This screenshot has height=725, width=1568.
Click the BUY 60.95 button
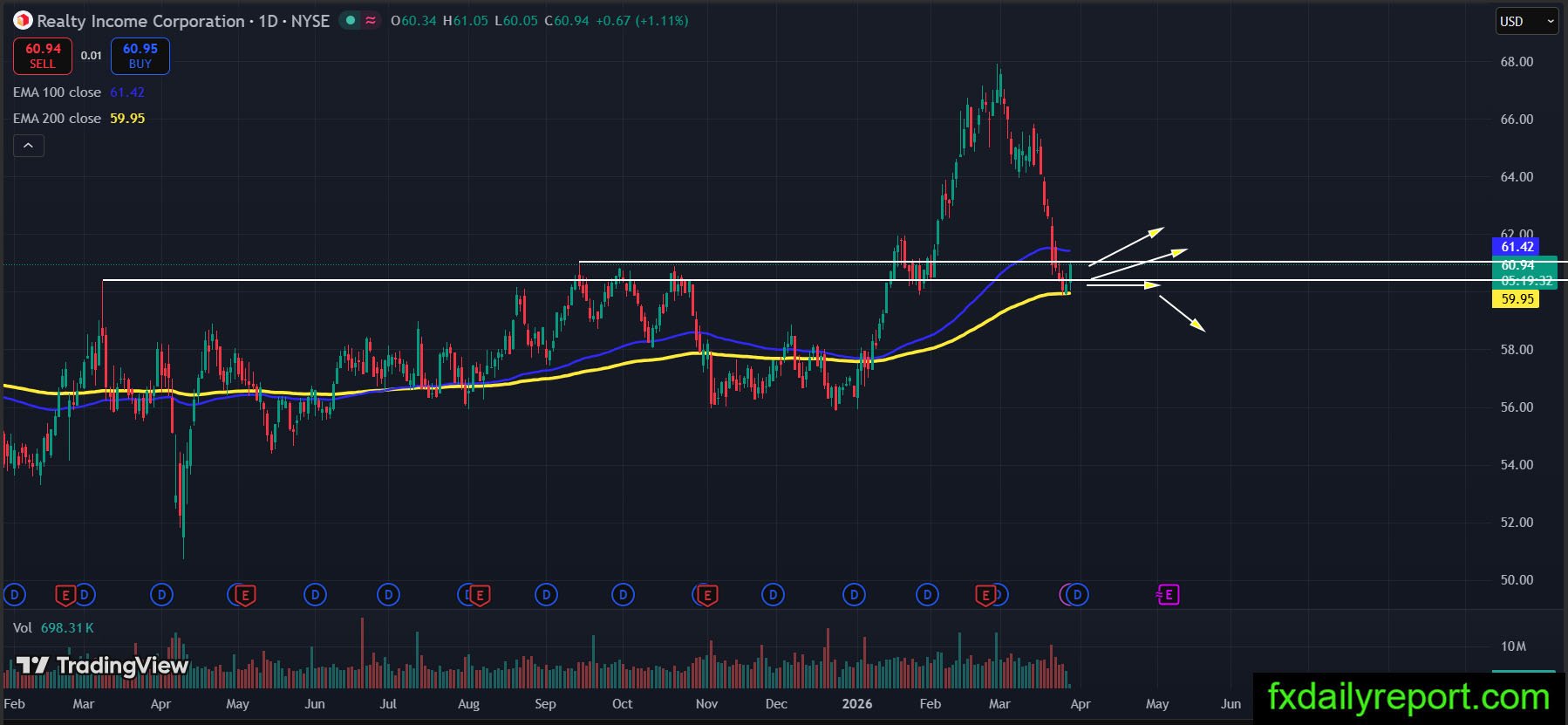click(x=140, y=56)
